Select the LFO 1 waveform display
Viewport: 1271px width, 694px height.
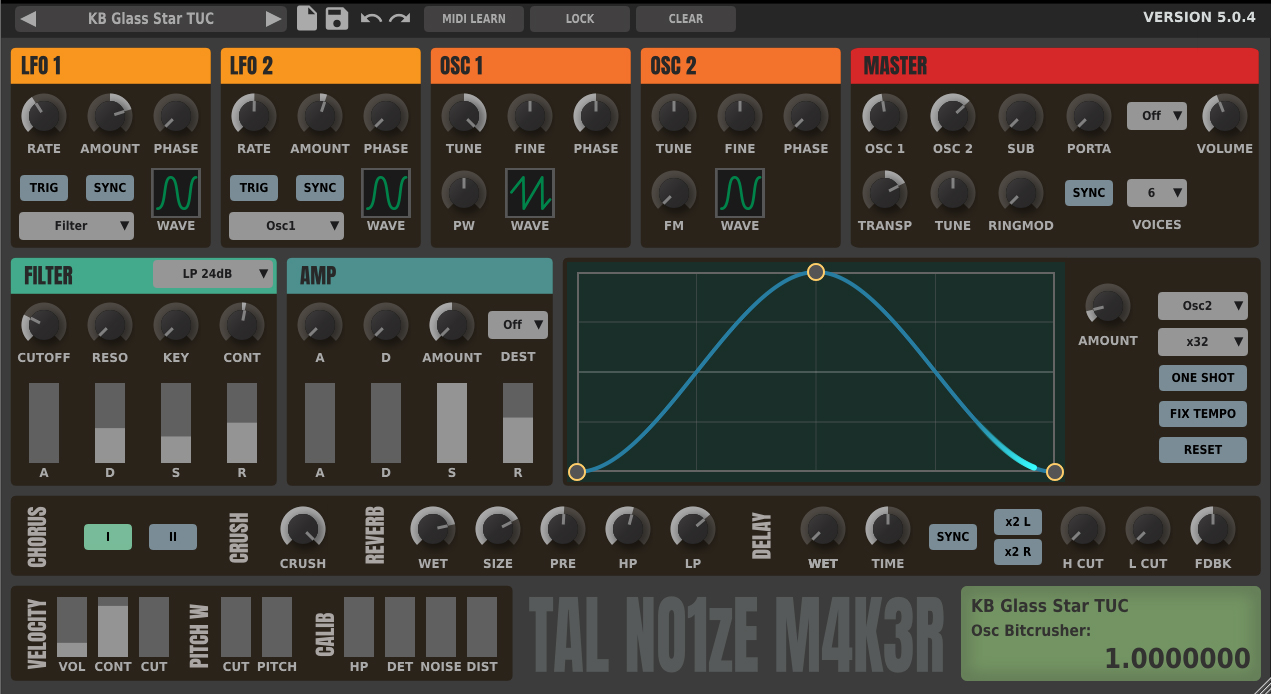pos(176,193)
